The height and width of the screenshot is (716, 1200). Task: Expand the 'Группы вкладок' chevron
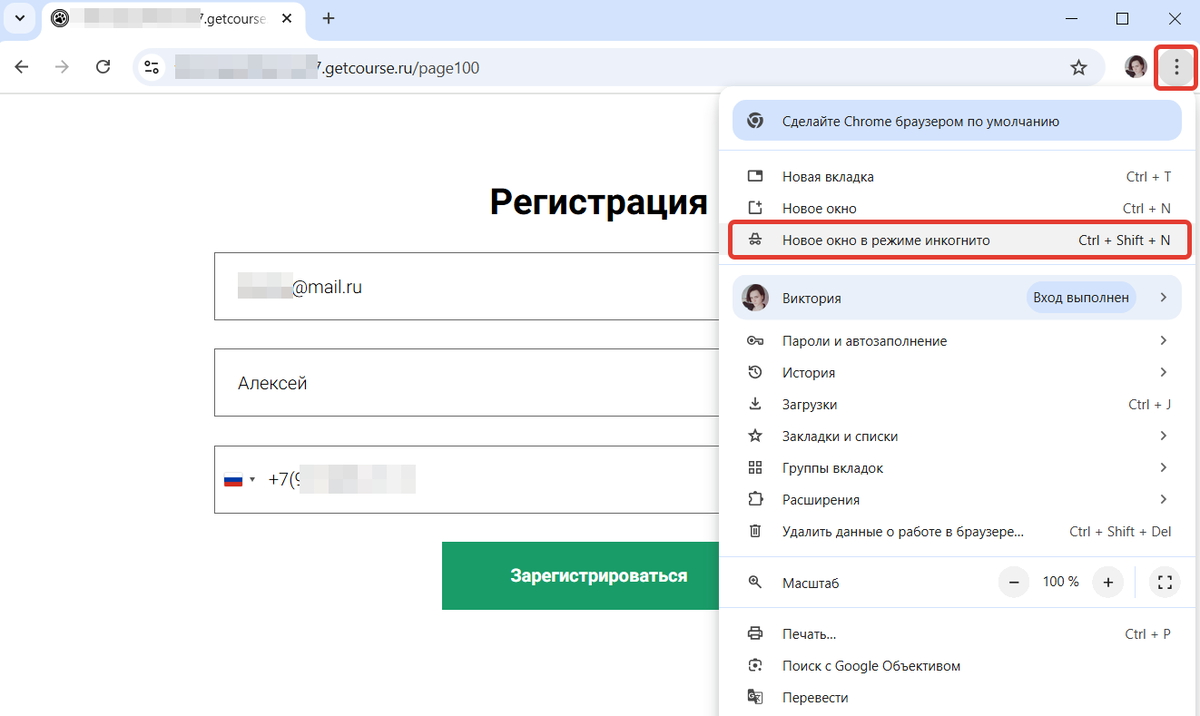click(1163, 468)
